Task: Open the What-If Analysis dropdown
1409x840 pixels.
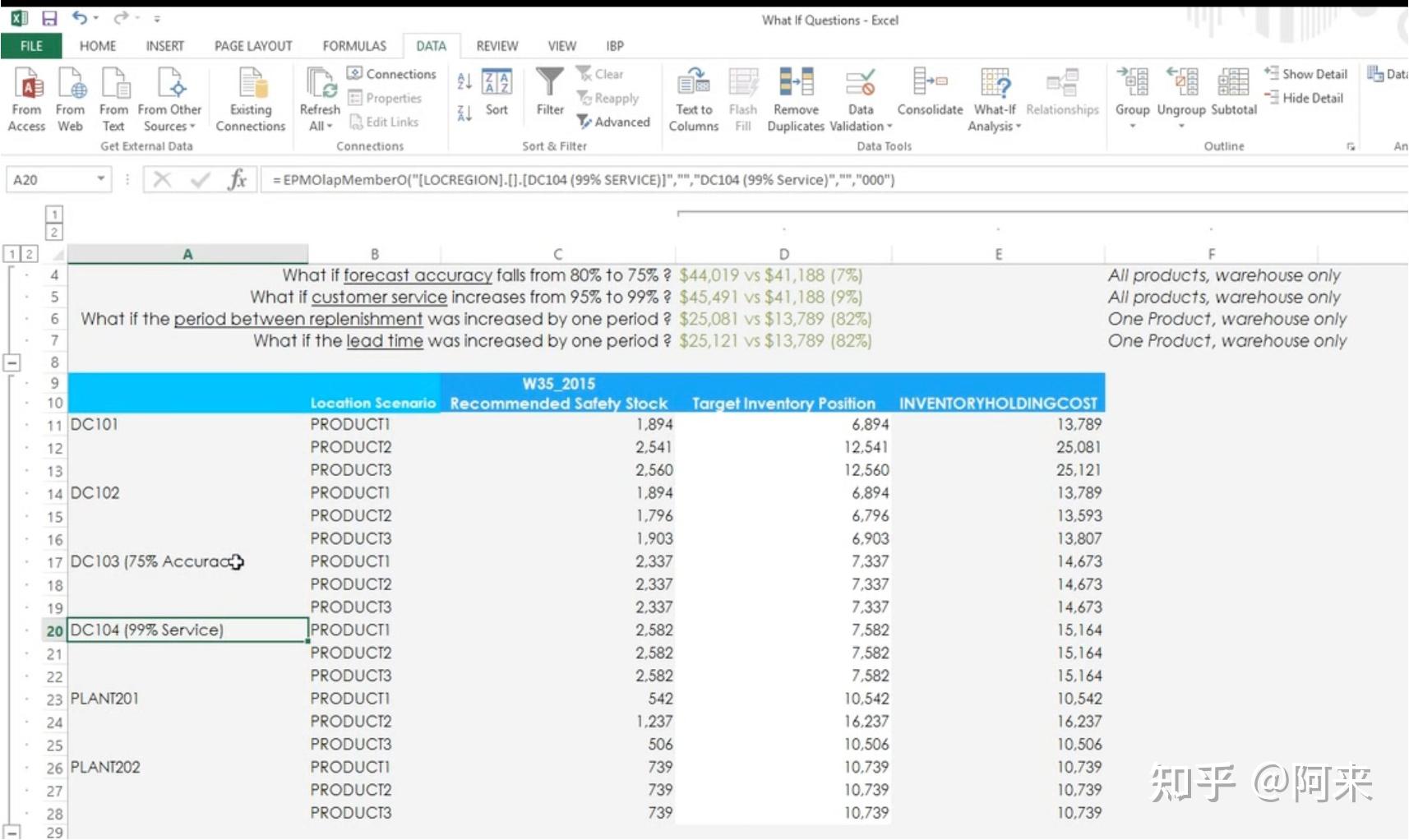Action: (x=995, y=99)
